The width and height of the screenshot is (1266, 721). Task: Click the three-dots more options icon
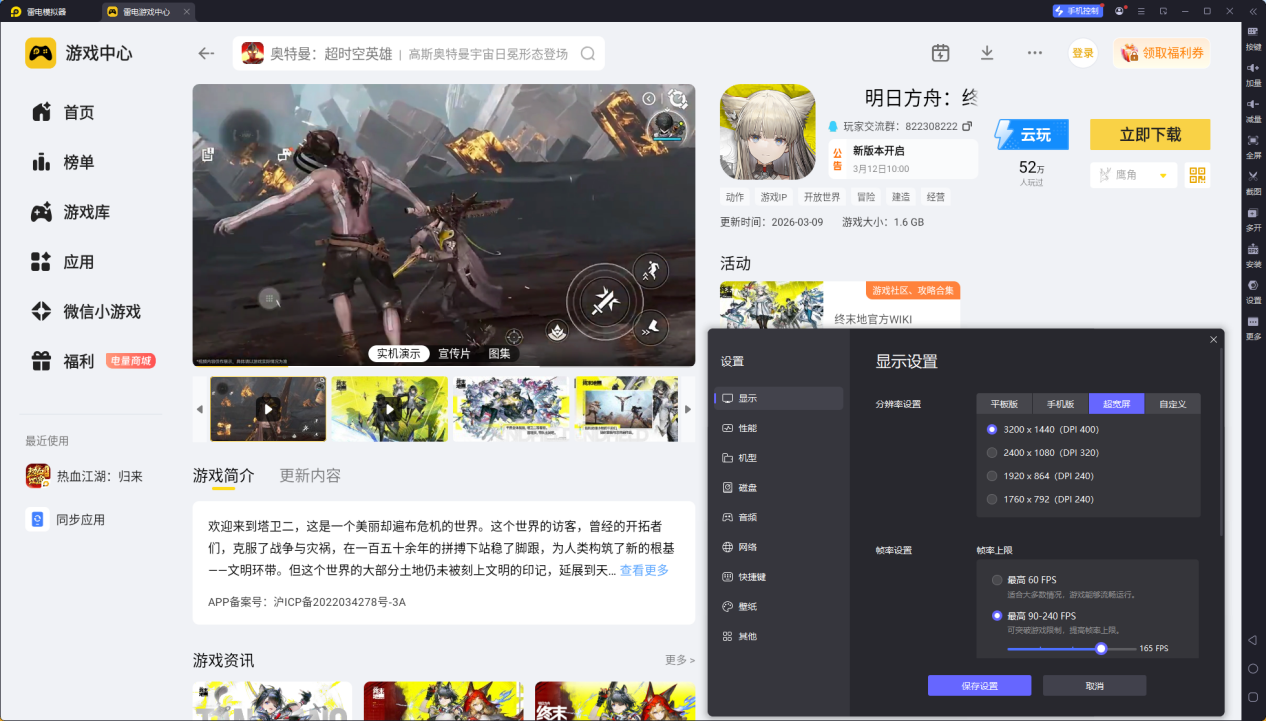coord(1035,53)
